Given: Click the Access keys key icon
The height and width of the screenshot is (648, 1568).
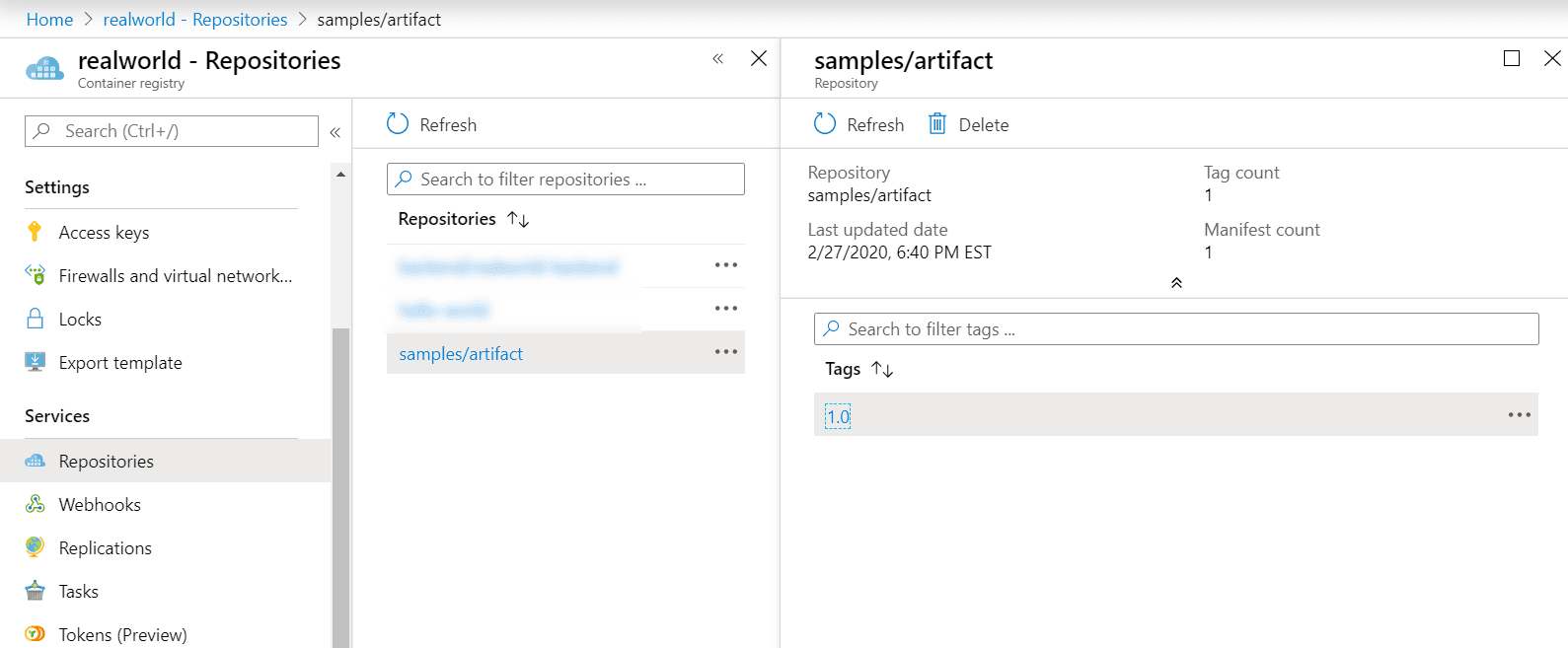Looking at the screenshot, I should coord(35,232).
